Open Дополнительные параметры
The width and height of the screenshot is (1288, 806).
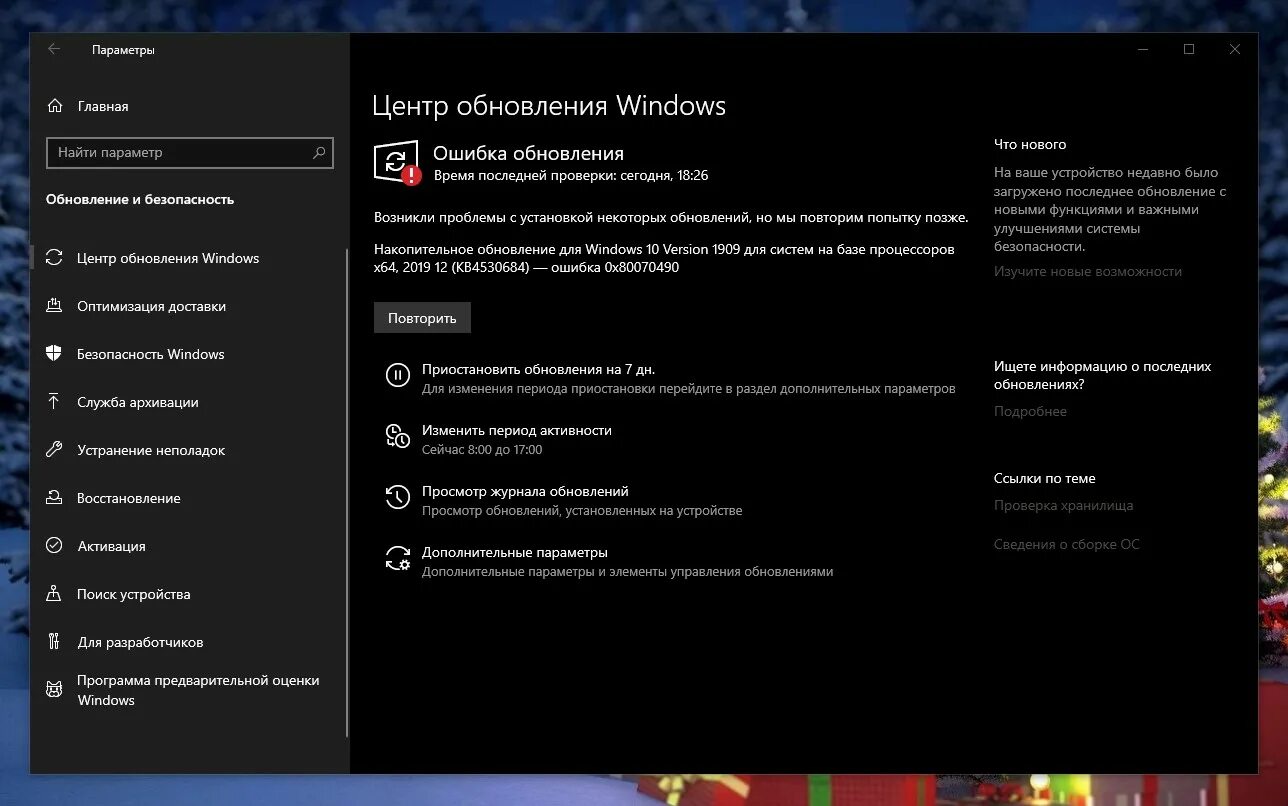[514, 552]
